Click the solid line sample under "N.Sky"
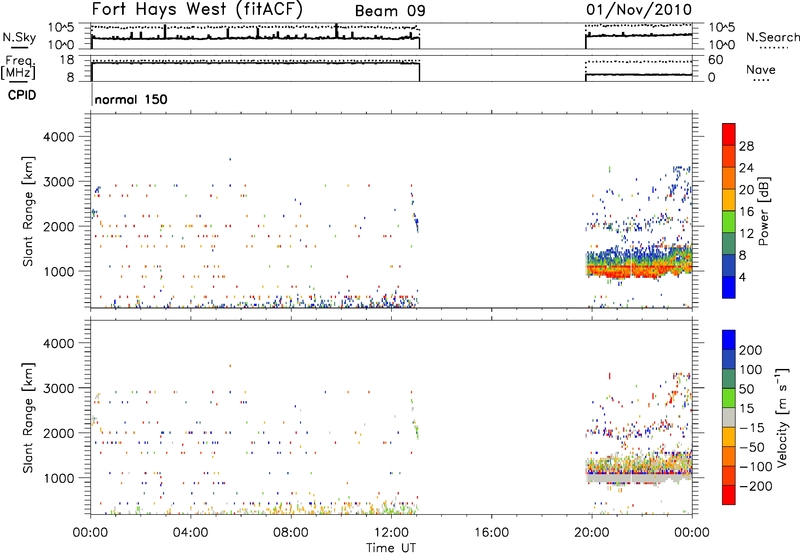The height and width of the screenshot is (554, 800). 19,48
